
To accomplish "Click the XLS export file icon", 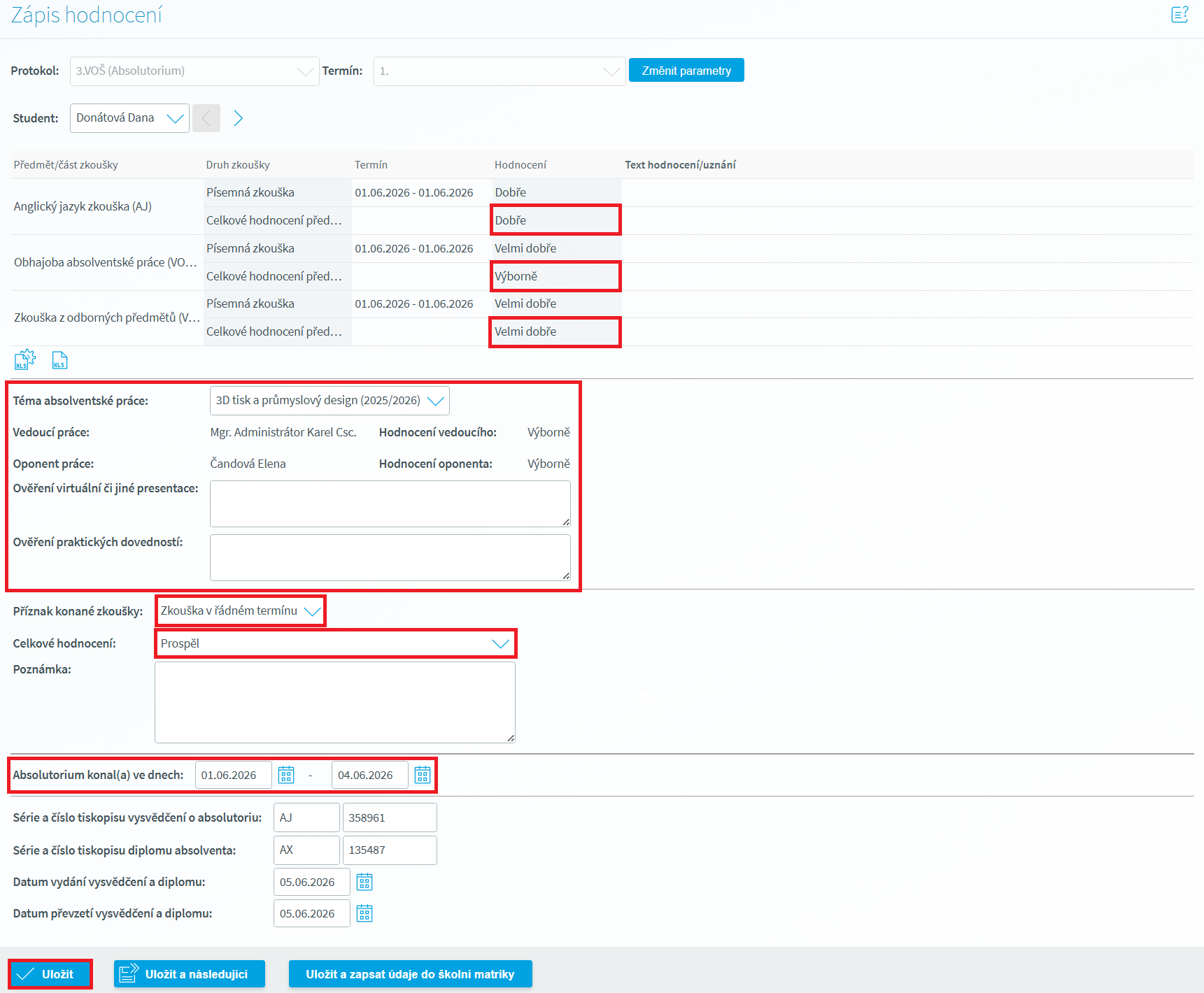I will click(x=59, y=360).
